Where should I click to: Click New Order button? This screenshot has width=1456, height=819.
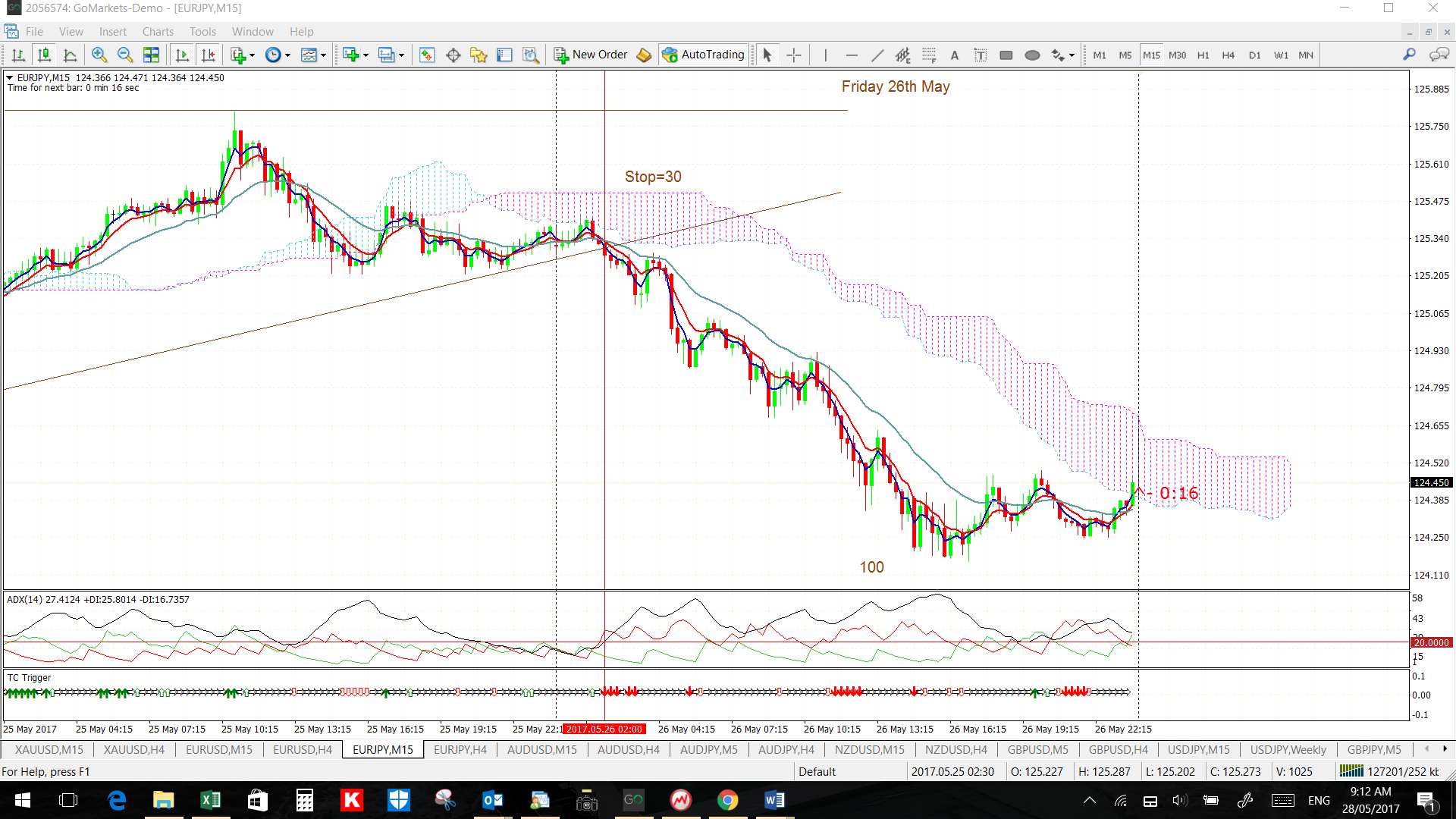[x=591, y=55]
